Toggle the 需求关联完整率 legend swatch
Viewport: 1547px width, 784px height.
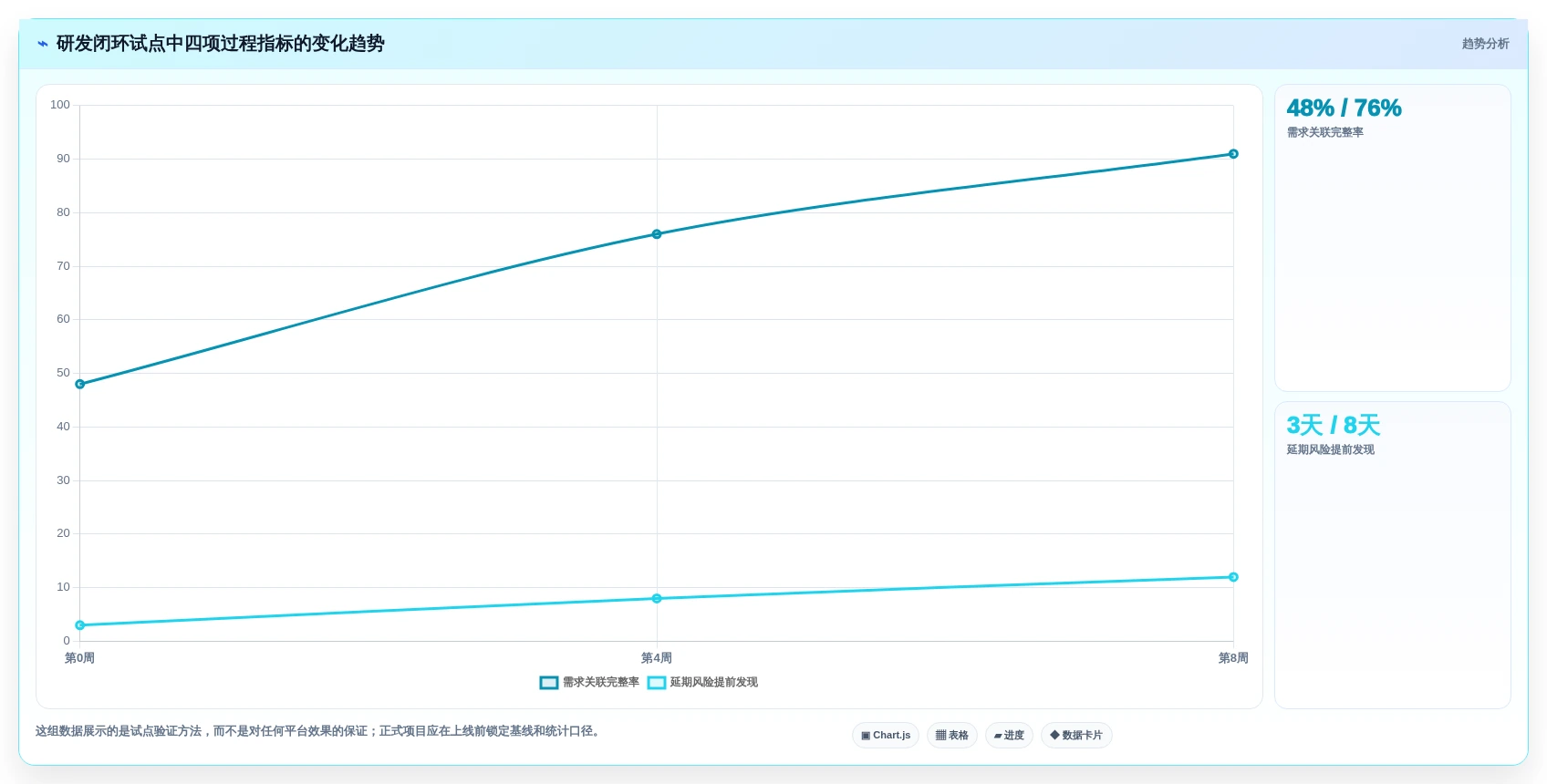(x=548, y=683)
